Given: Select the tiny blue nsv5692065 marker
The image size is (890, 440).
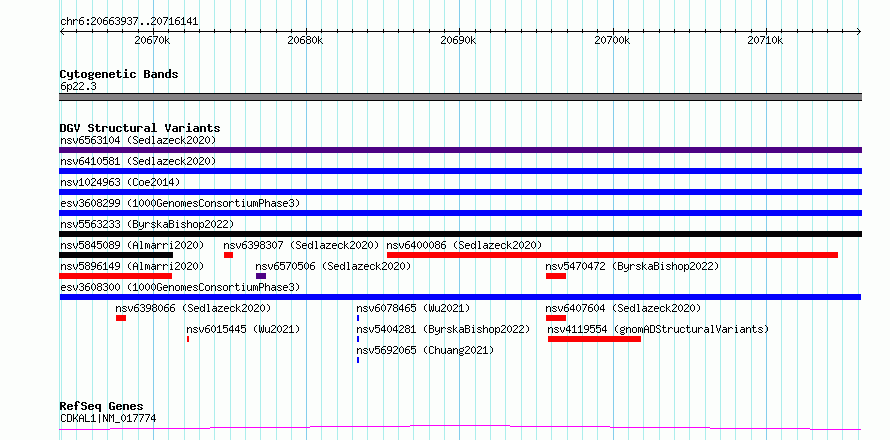Looking at the screenshot, I should coord(358,360).
